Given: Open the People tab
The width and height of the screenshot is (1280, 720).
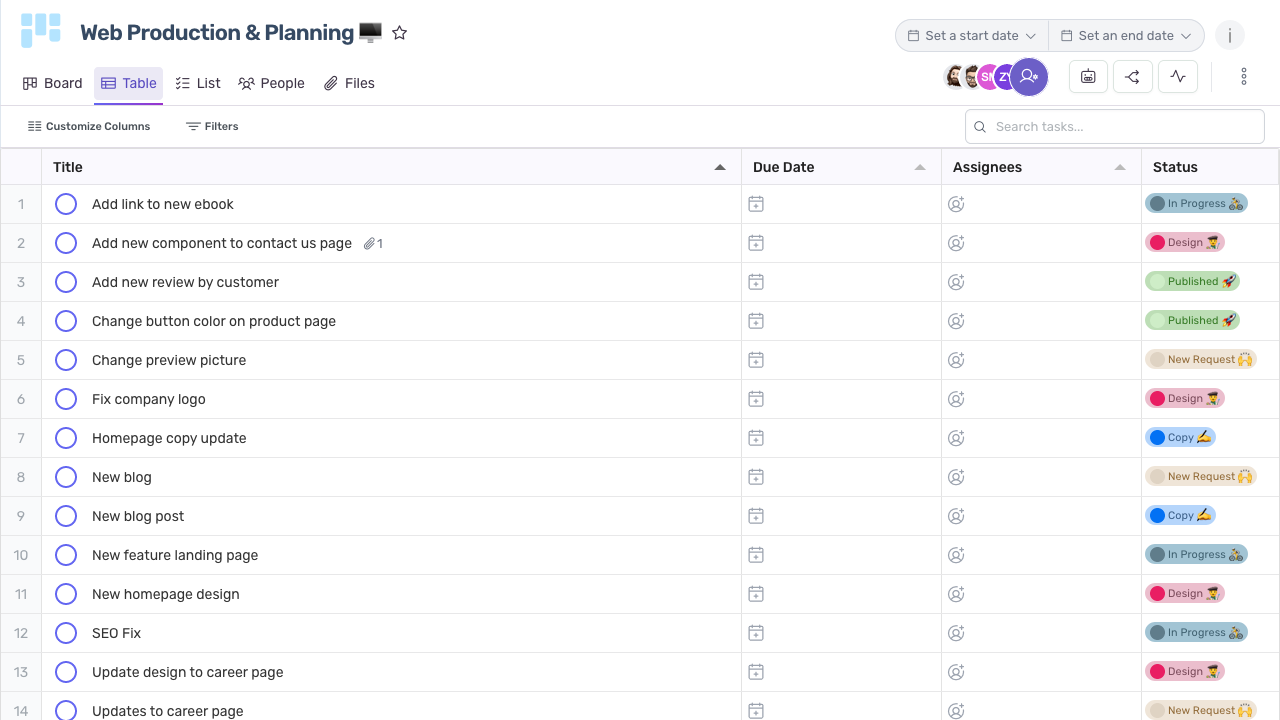Looking at the screenshot, I should click(x=271, y=83).
